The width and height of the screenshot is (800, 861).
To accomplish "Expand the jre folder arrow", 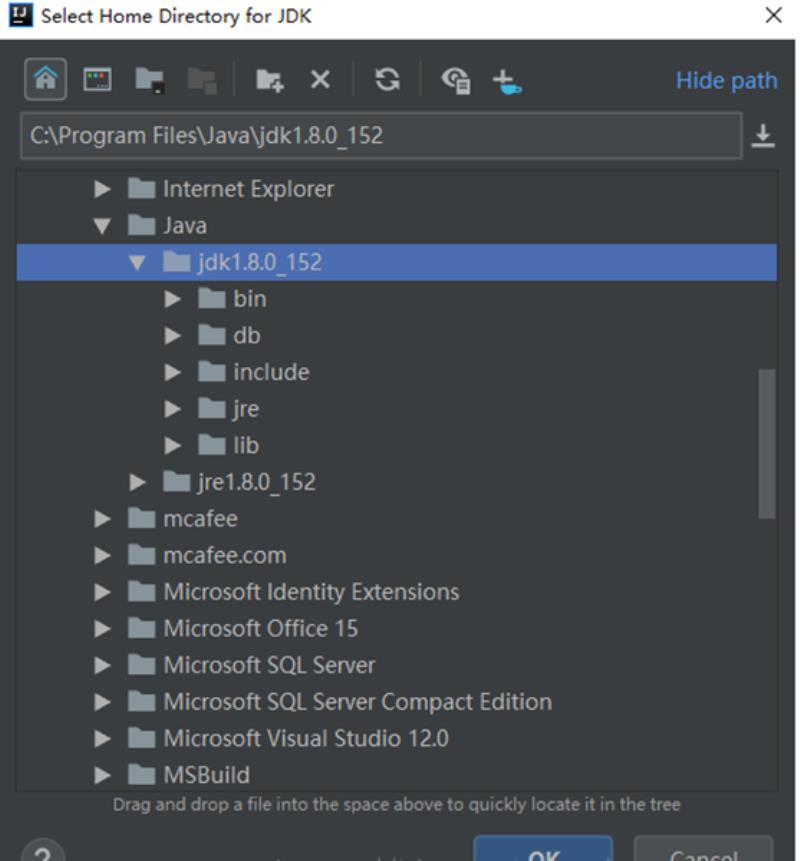I will coord(172,409).
